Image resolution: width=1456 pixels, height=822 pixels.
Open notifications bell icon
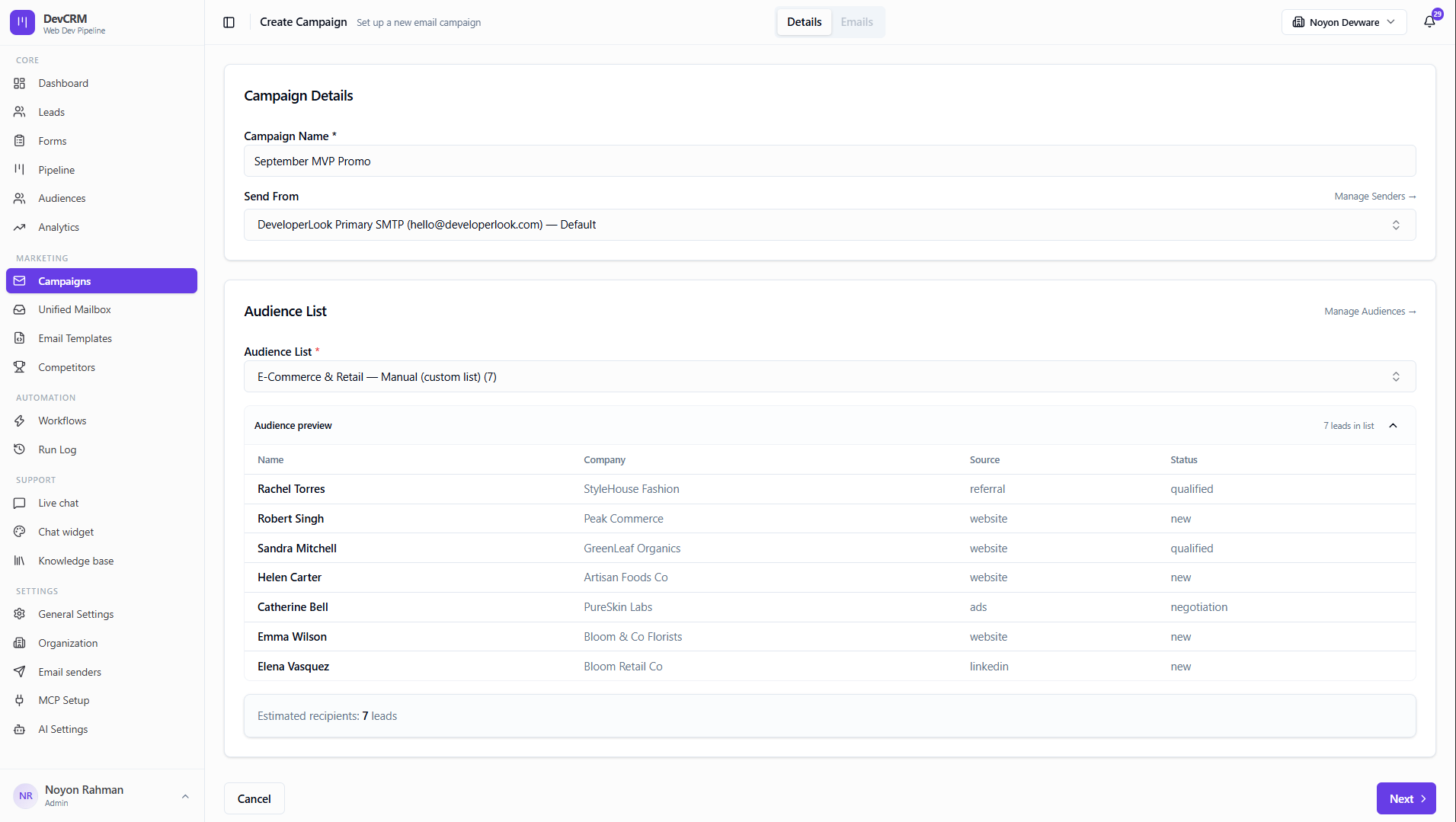tap(1430, 21)
